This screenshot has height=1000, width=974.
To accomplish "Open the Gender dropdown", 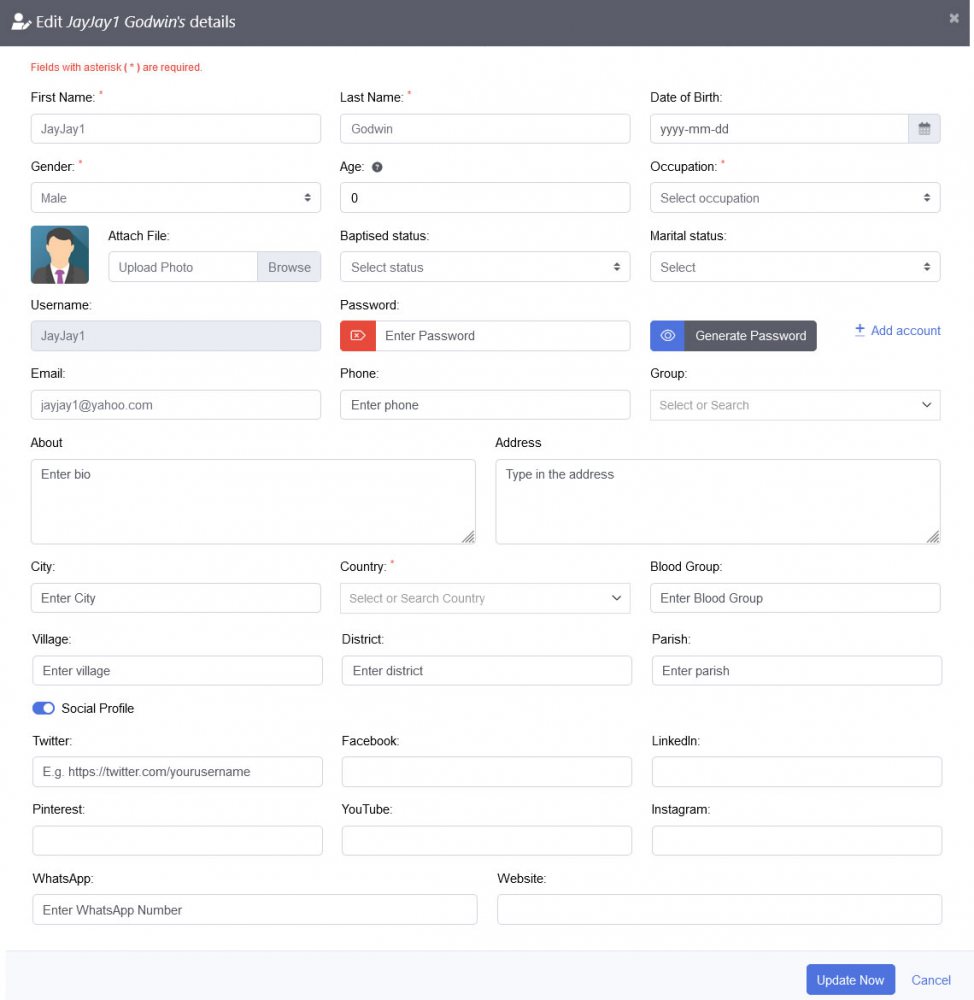I will click(176, 197).
